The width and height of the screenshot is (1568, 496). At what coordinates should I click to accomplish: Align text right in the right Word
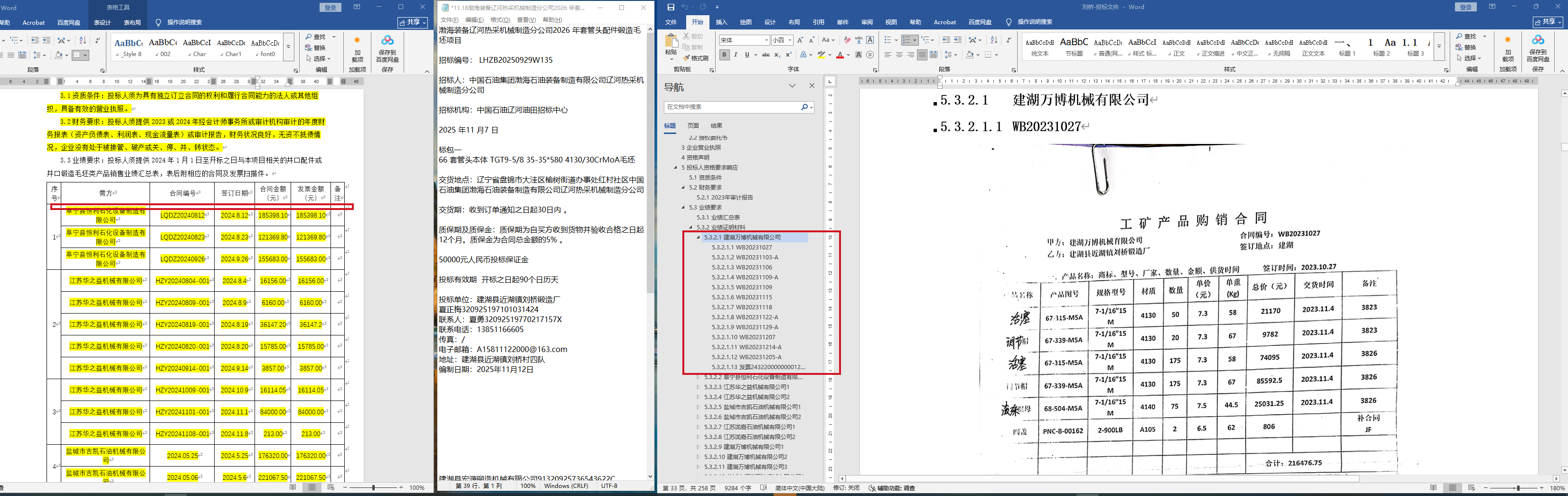911,55
